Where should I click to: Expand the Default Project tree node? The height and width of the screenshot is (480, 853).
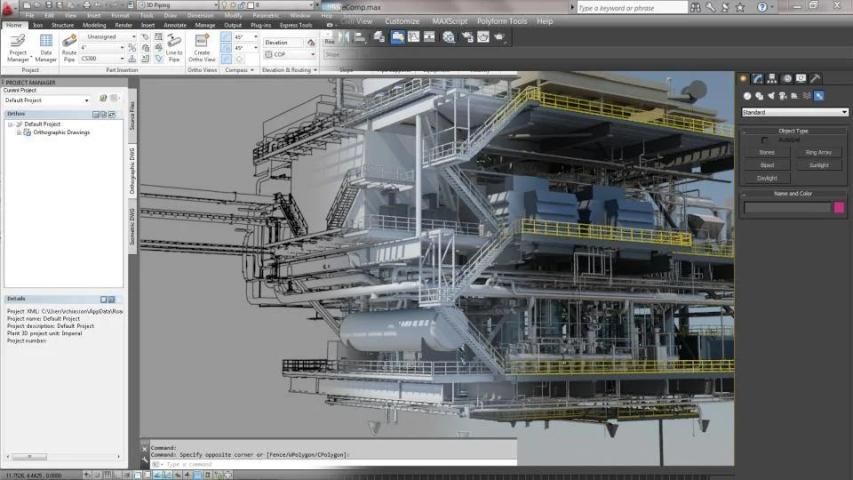point(10,124)
